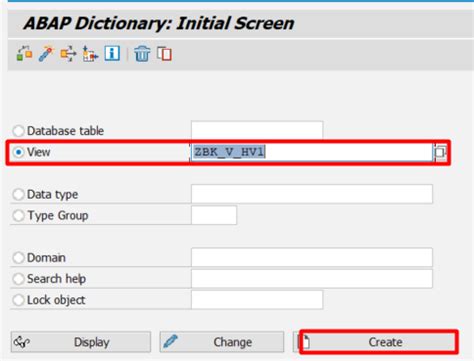Click the Activate wand toolbar icon

click(46, 54)
